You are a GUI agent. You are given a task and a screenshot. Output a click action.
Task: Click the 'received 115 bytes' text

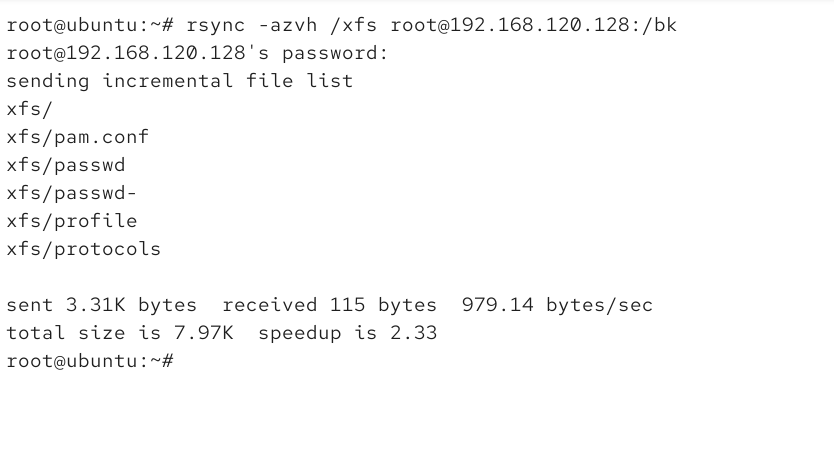(x=329, y=305)
